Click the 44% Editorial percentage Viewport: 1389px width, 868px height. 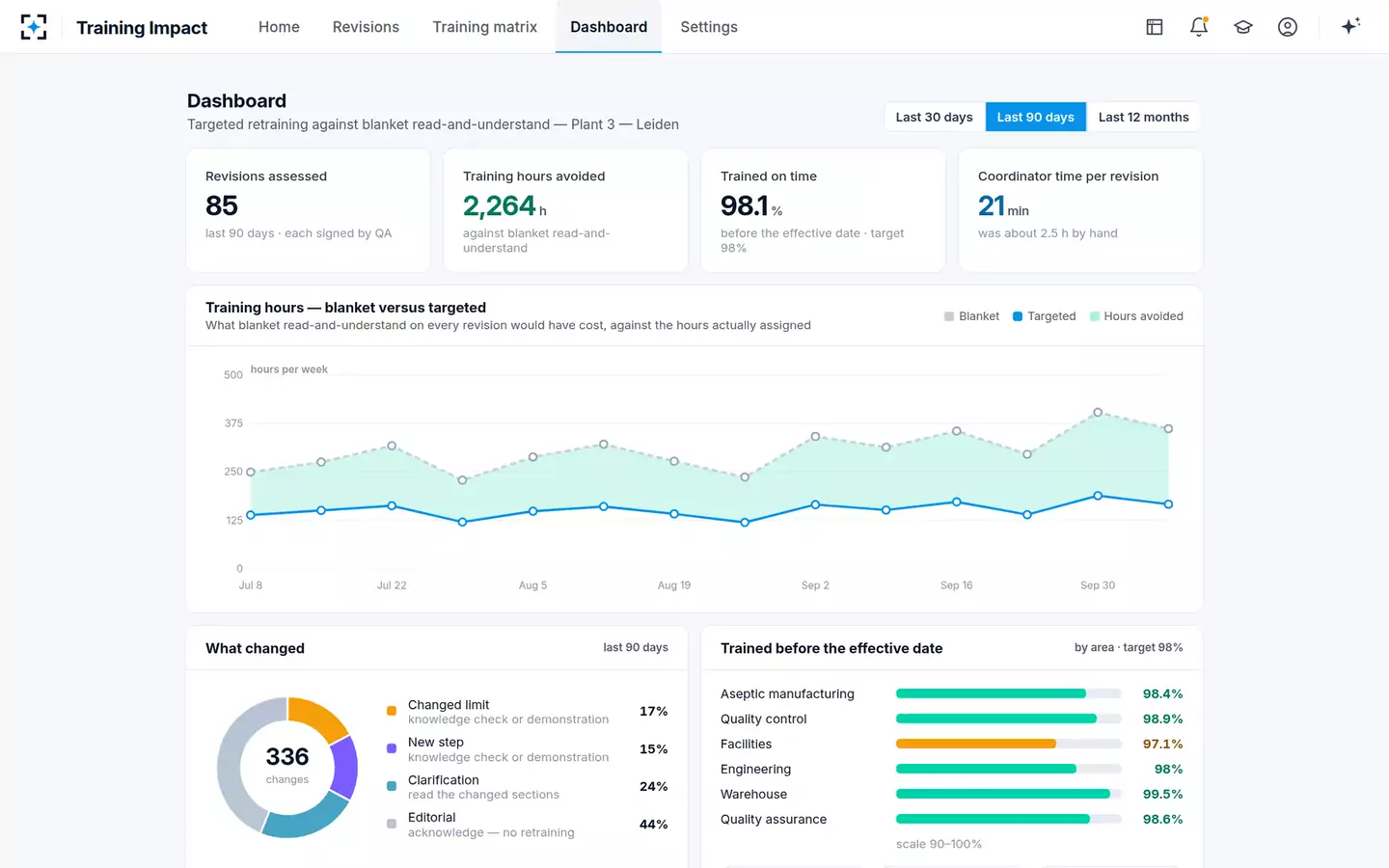[653, 825]
